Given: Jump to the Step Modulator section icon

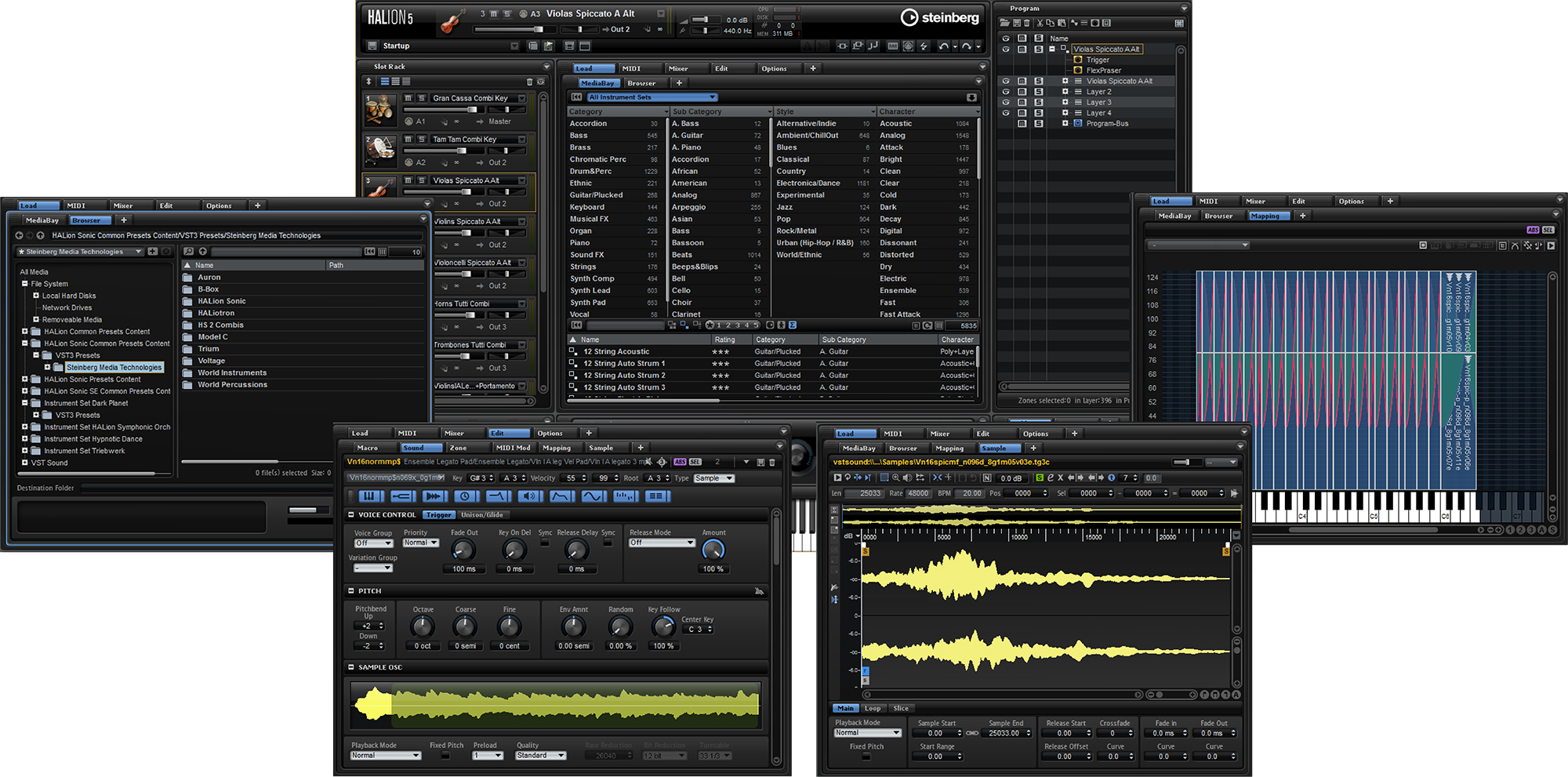Looking at the screenshot, I should coord(626,496).
